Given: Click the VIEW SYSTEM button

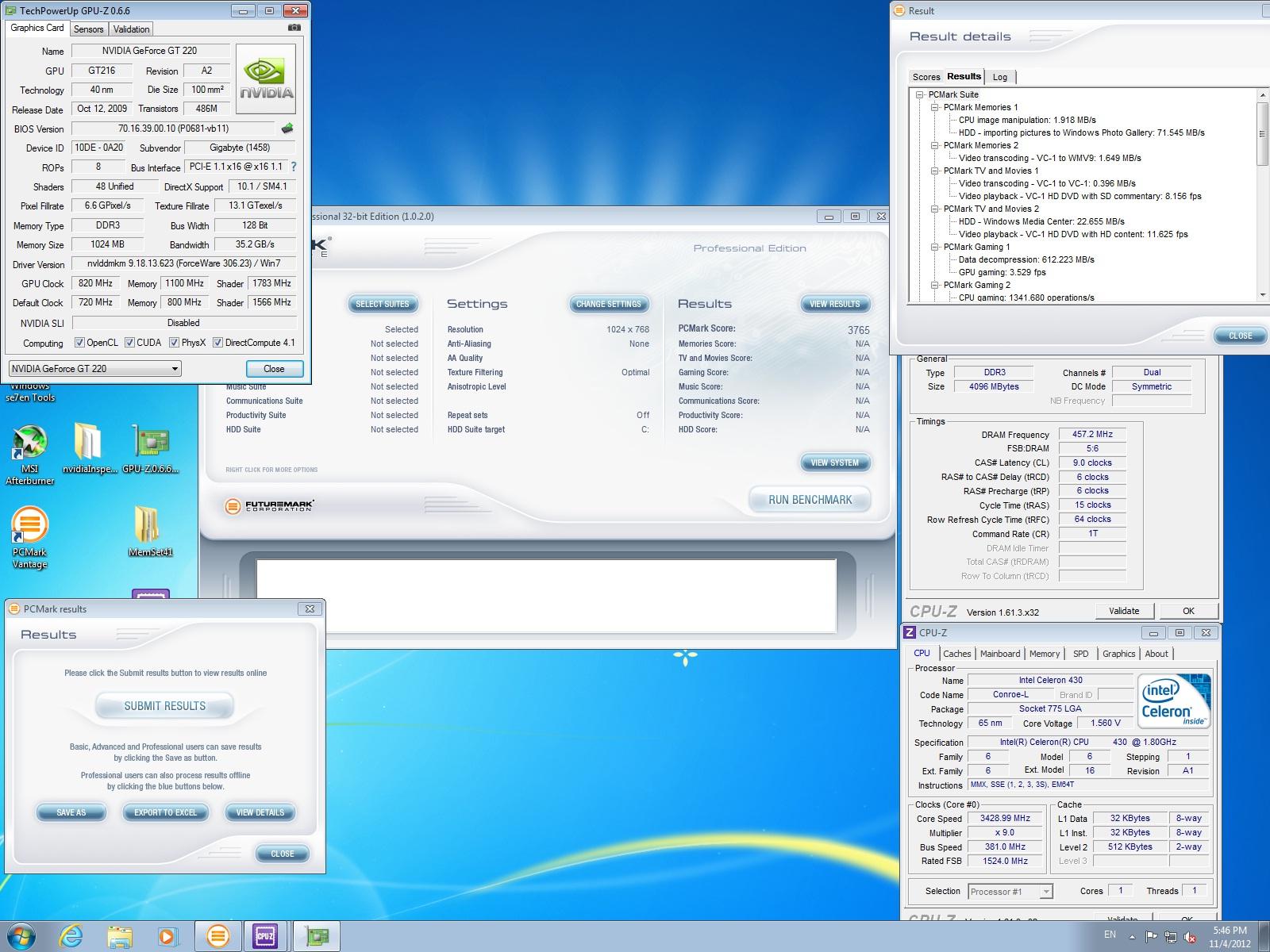Looking at the screenshot, I should click(834, 463).
